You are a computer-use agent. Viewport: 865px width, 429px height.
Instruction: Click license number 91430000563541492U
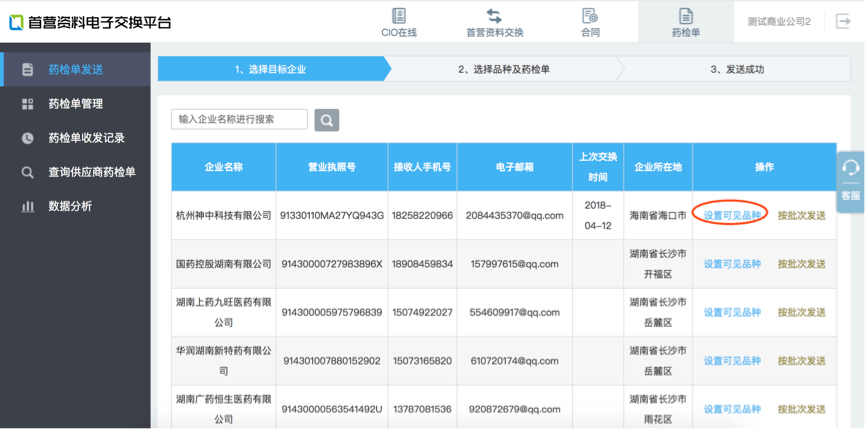pyautogui.click(x=332, y=410)
